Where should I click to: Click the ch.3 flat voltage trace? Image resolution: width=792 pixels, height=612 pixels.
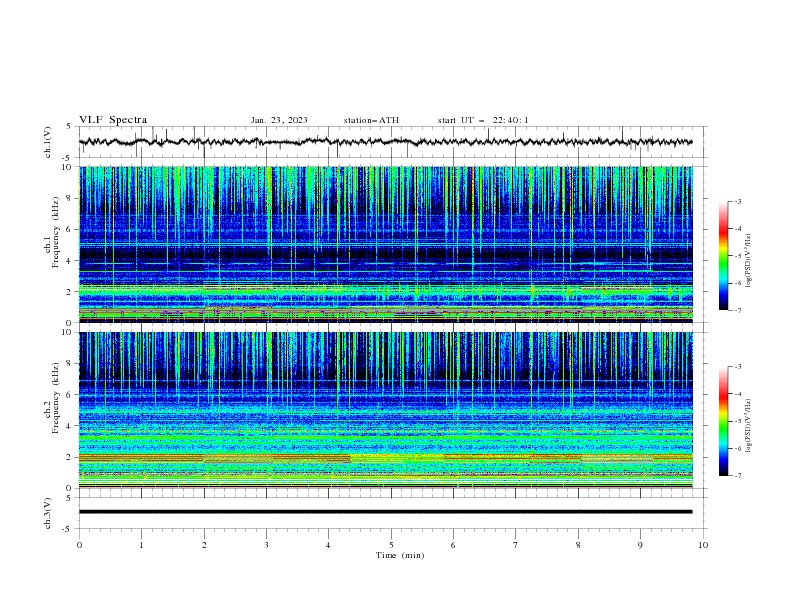386,512
